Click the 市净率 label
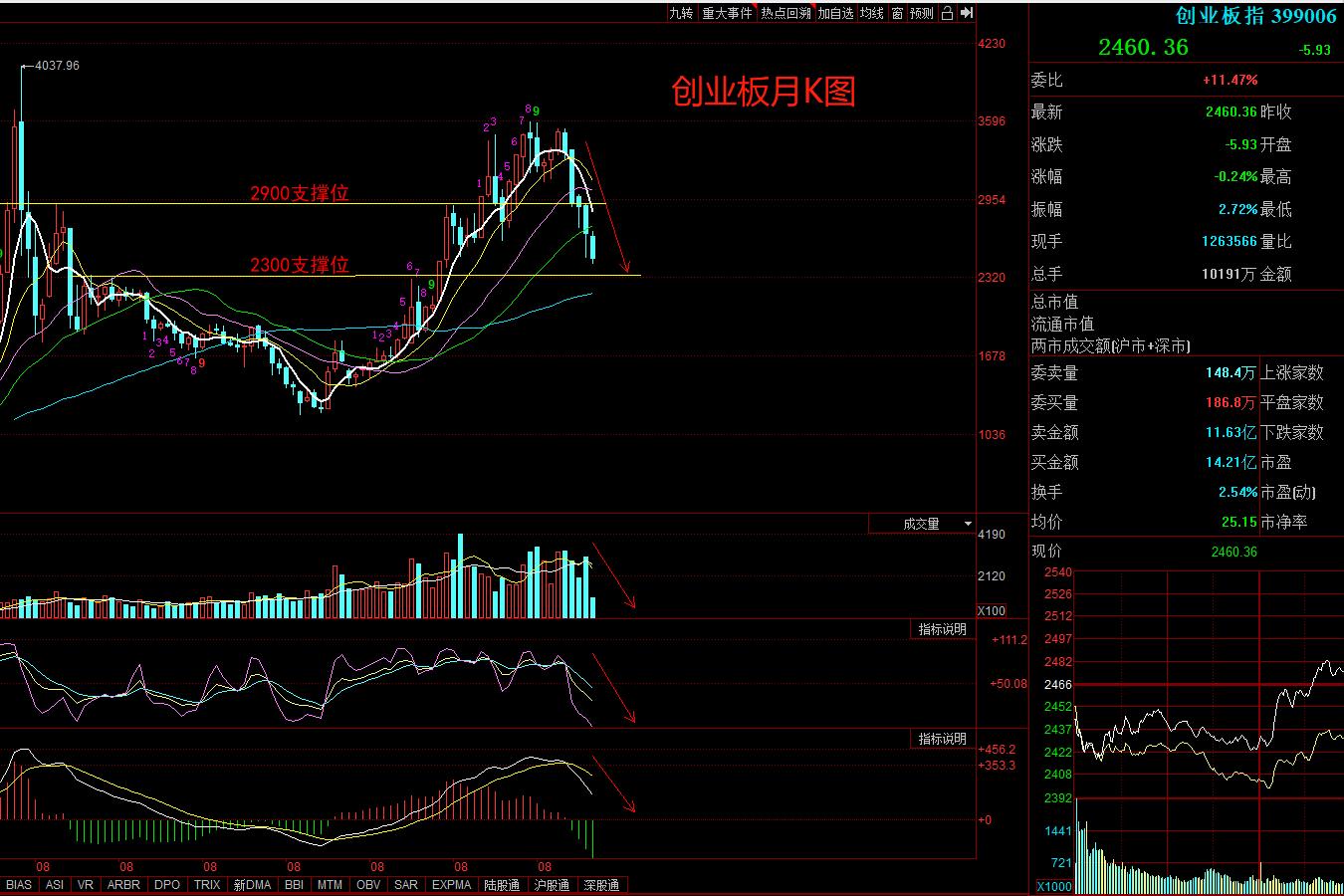The height and width of the screenshot is (896, 1344). tap(1284, 522)
